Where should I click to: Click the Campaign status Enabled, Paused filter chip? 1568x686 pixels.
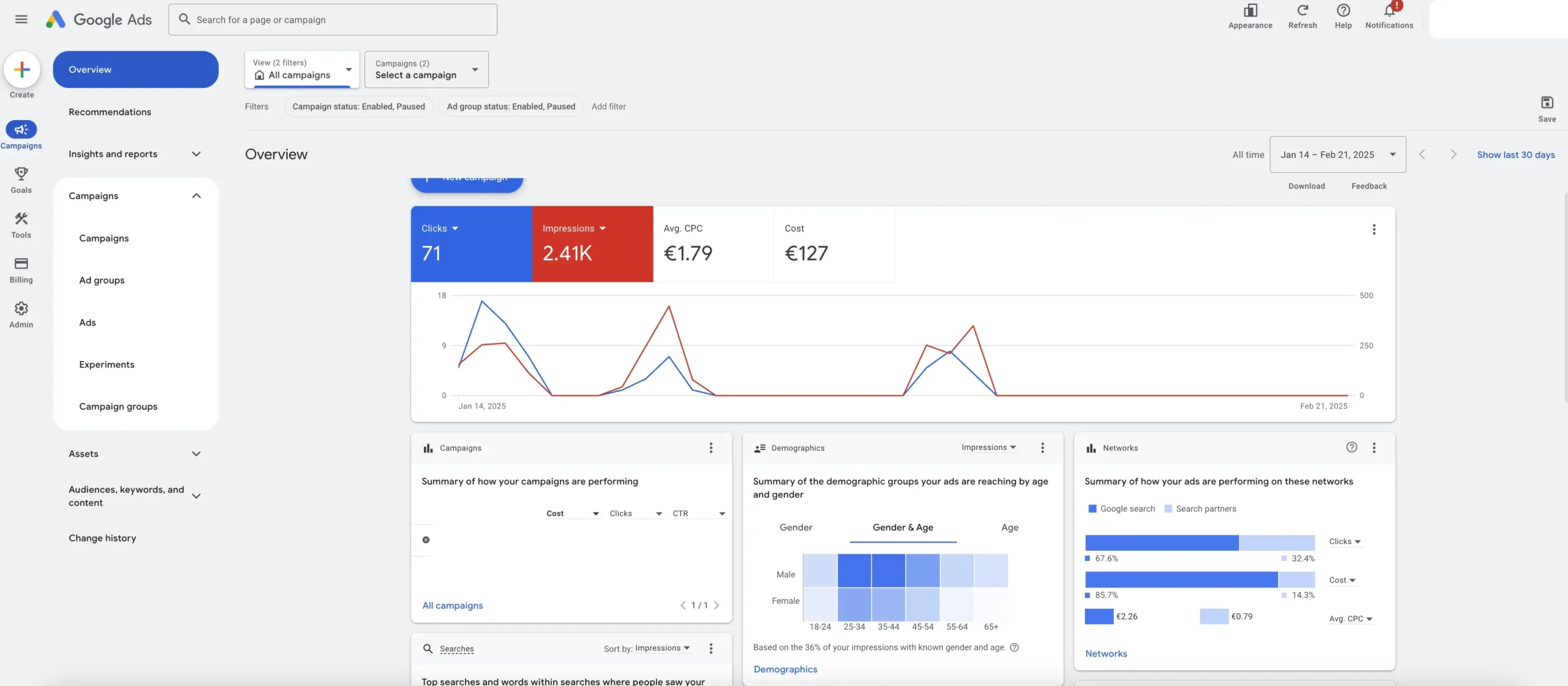pyautogui.click(x=358, y=106)
